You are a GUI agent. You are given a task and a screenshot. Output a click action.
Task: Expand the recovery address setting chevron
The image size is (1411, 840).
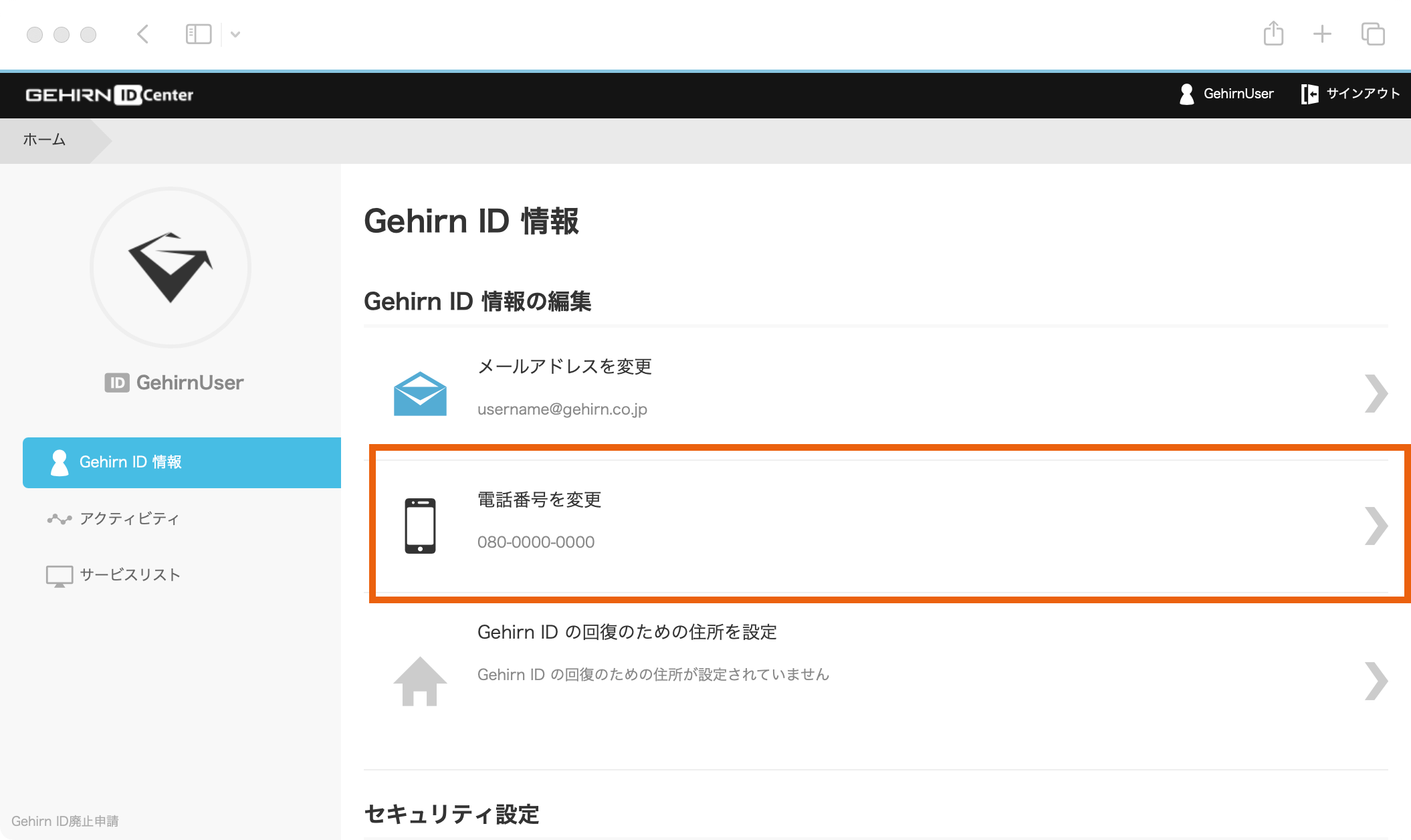point(1376,681)
